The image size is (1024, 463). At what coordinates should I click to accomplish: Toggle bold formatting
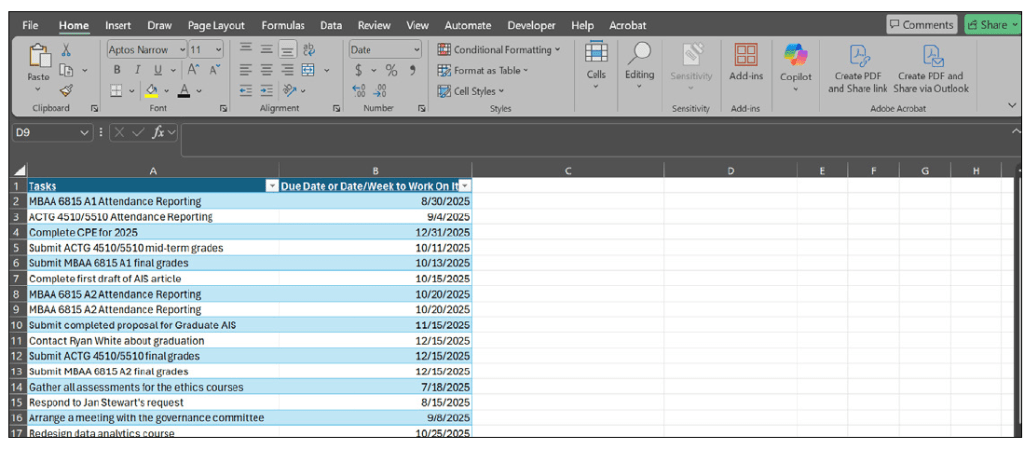[117, 70]
